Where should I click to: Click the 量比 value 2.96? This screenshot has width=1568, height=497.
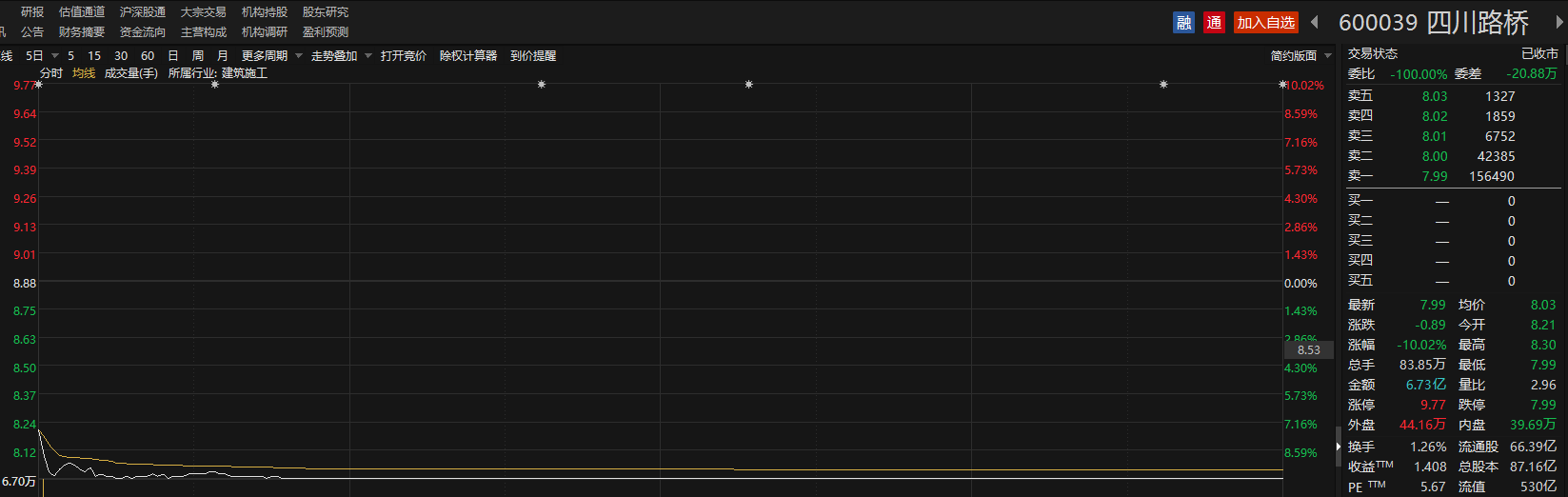click(x=1543, y=385)
